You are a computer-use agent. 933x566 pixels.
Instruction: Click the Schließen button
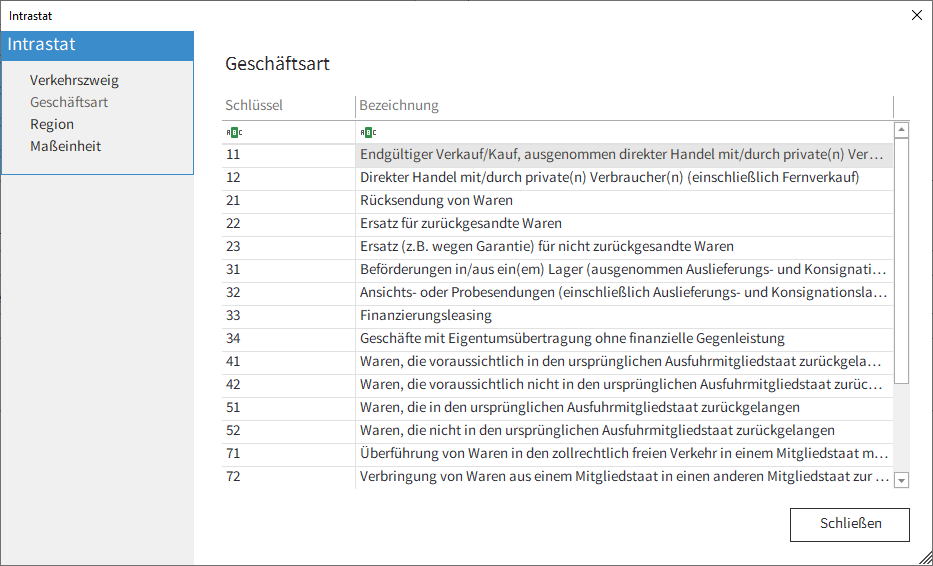pos(850,524)
